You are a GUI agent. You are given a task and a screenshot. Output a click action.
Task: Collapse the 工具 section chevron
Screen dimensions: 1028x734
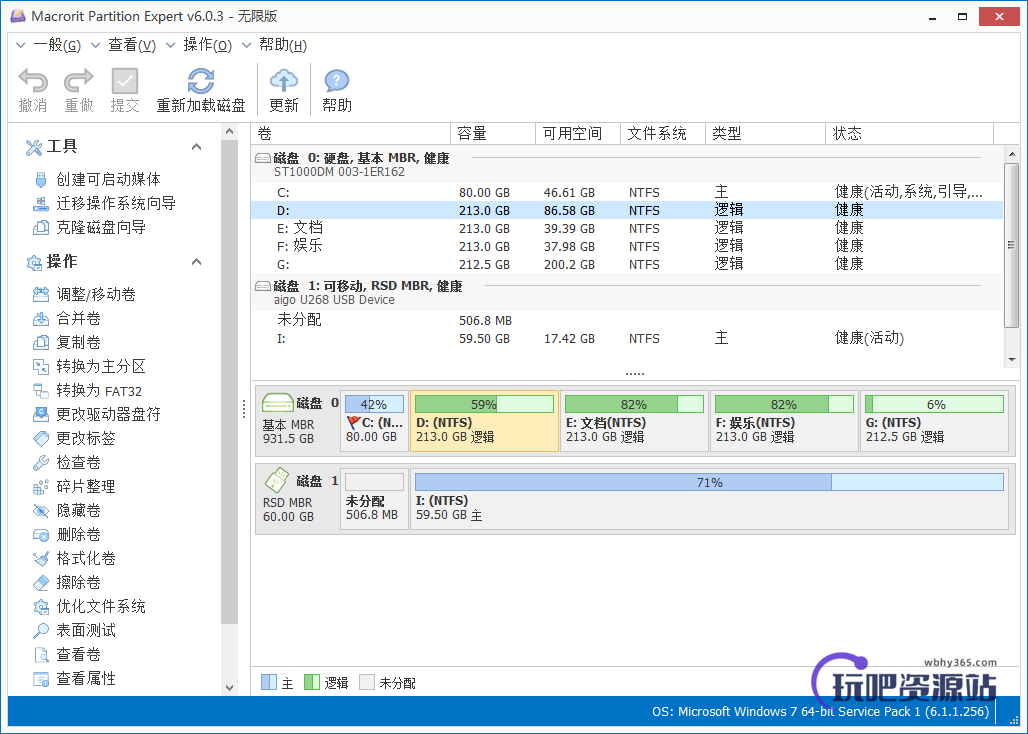[x=196, y=147]
